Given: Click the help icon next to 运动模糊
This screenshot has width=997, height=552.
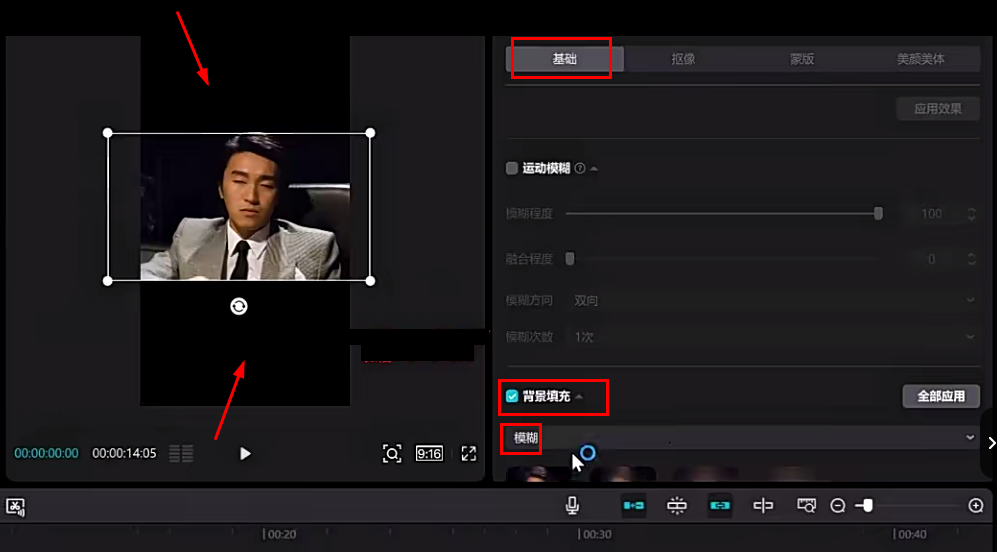Looking at the screenshot, I should click(579, 169).
